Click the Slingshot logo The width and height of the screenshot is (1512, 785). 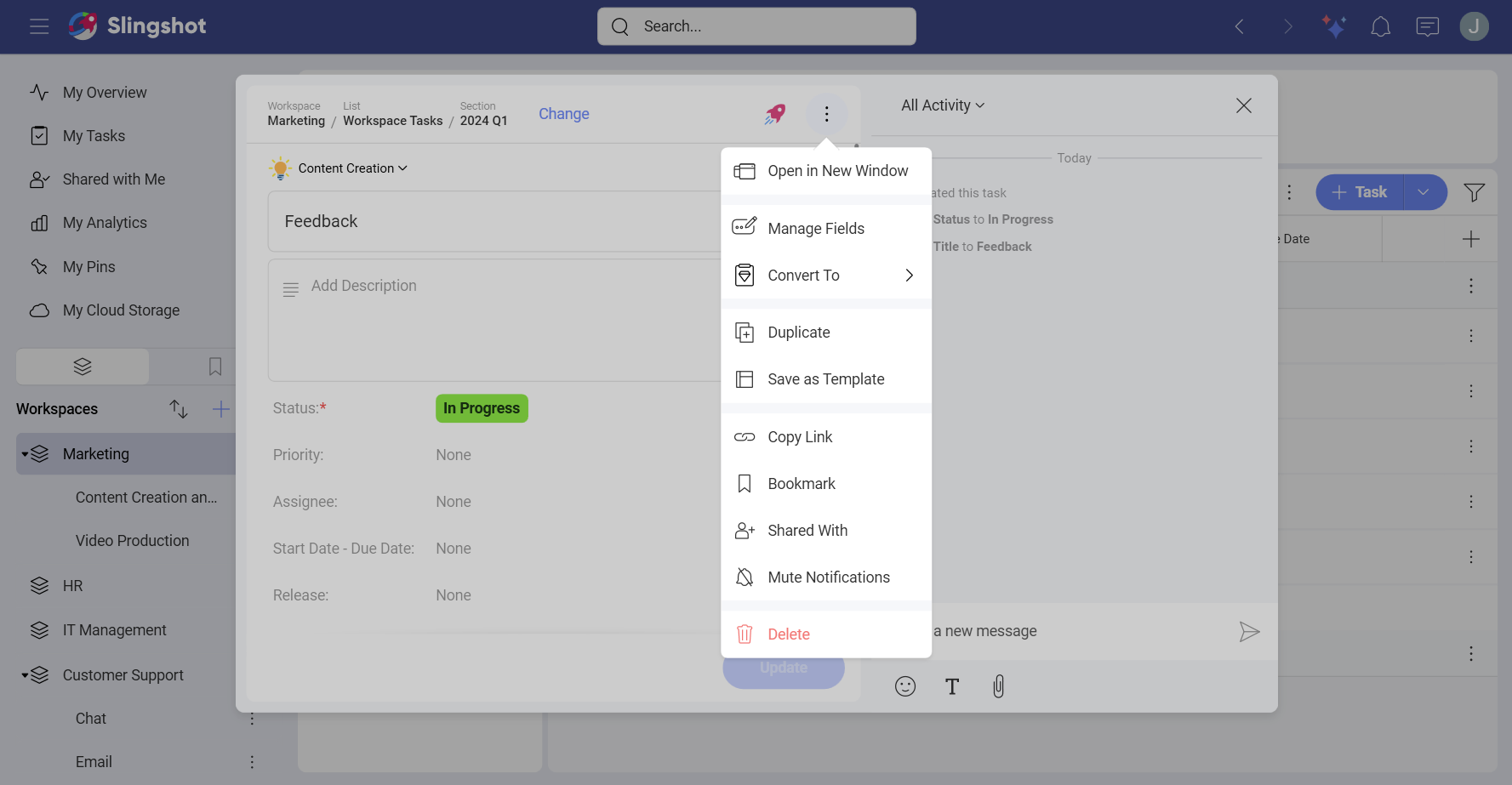137,26
